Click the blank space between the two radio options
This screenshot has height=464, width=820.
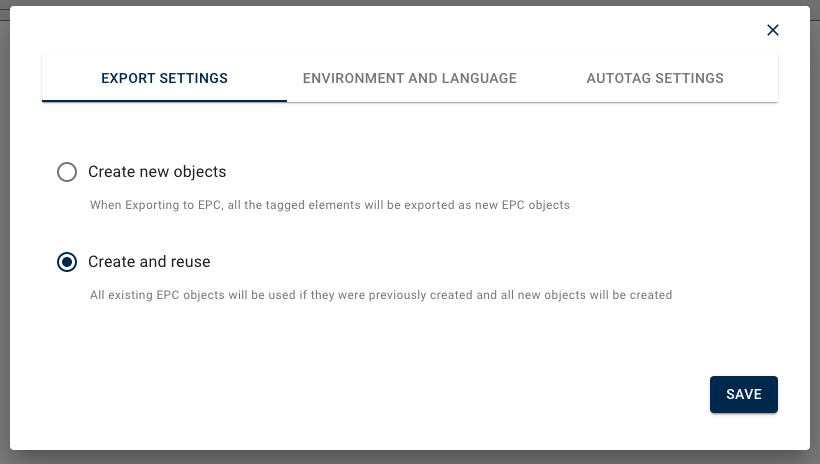click(400, 232)
